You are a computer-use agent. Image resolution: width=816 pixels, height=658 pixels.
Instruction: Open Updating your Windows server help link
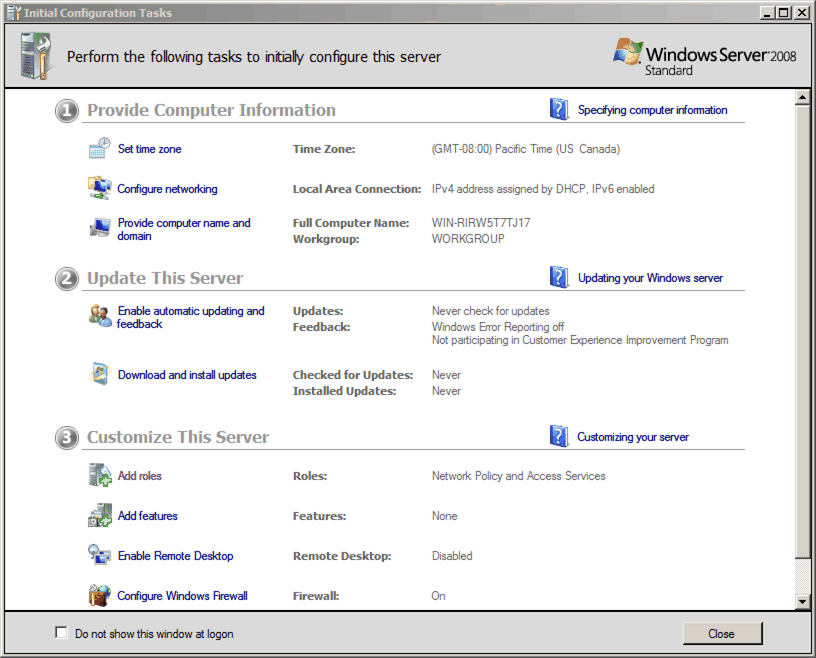tap(651, 278)
